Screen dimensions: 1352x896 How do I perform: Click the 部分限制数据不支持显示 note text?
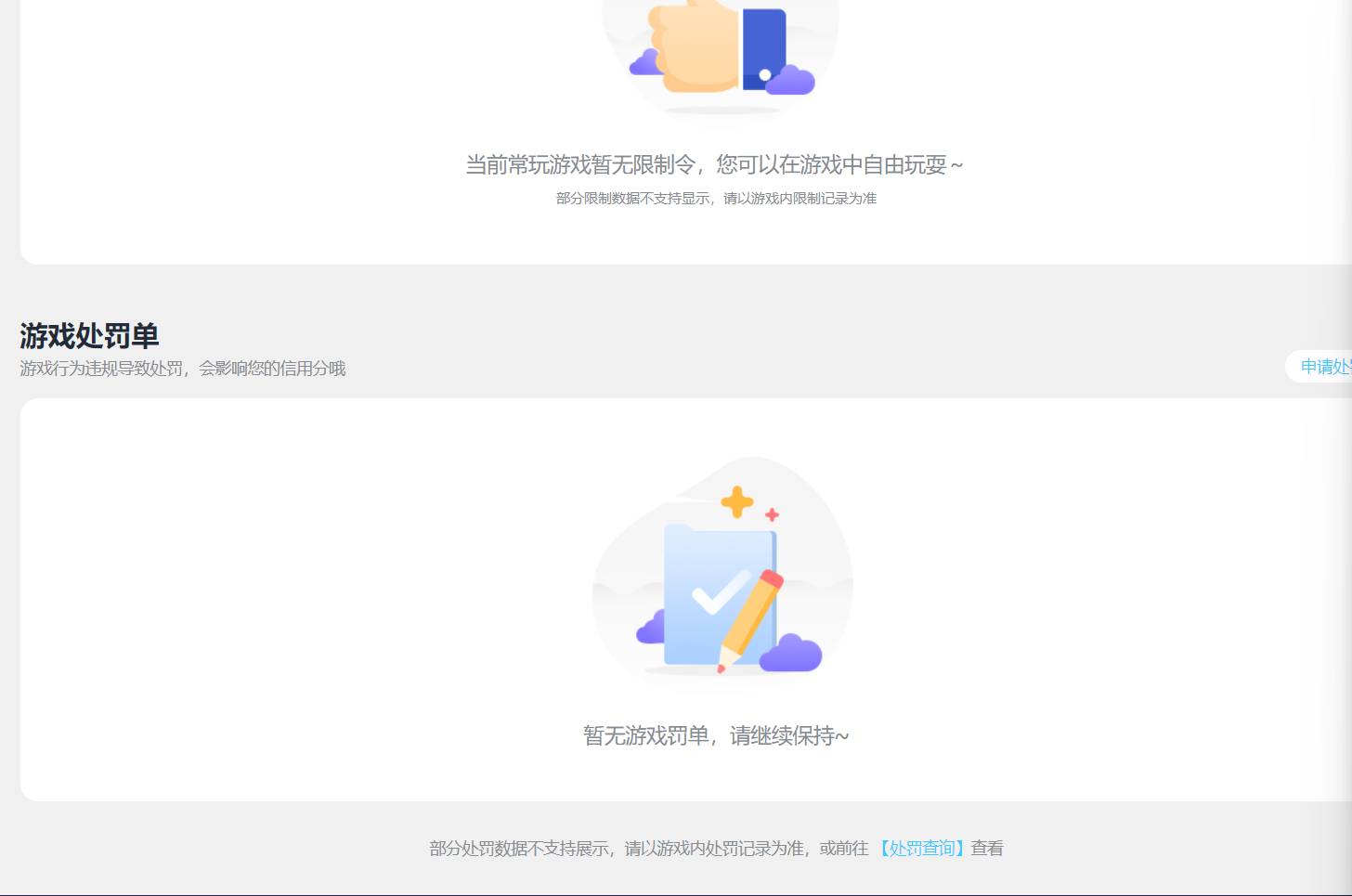(715, 198)
